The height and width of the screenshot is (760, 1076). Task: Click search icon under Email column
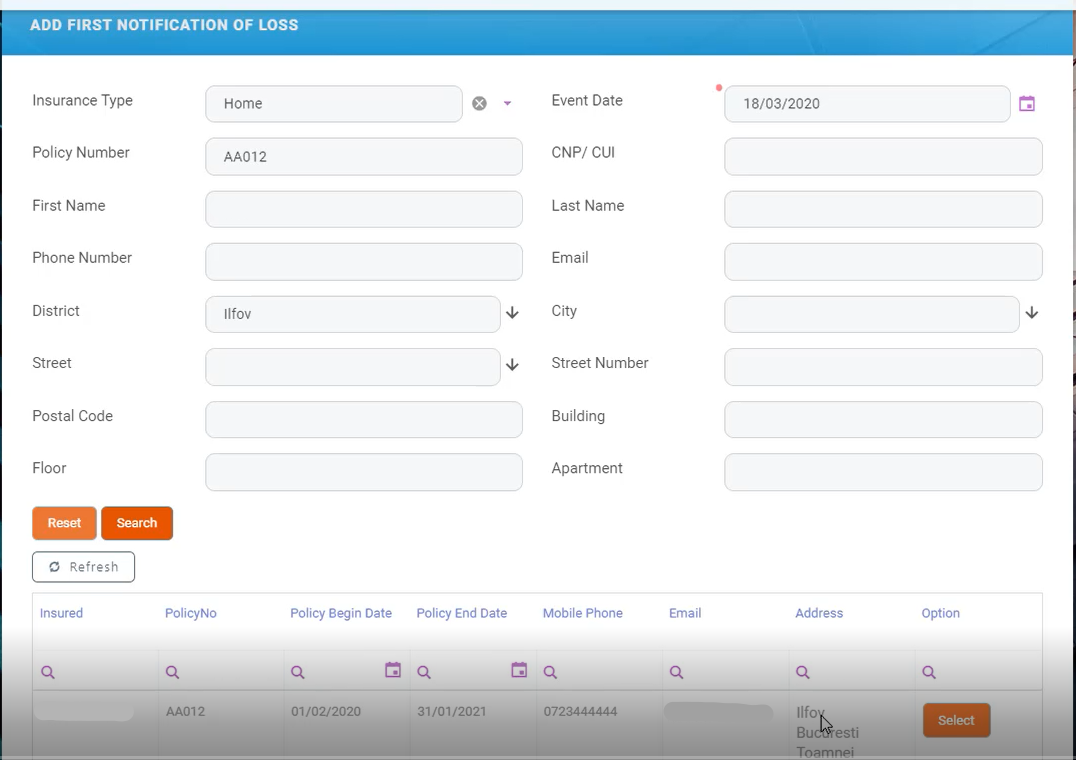(x=676, y=672)
